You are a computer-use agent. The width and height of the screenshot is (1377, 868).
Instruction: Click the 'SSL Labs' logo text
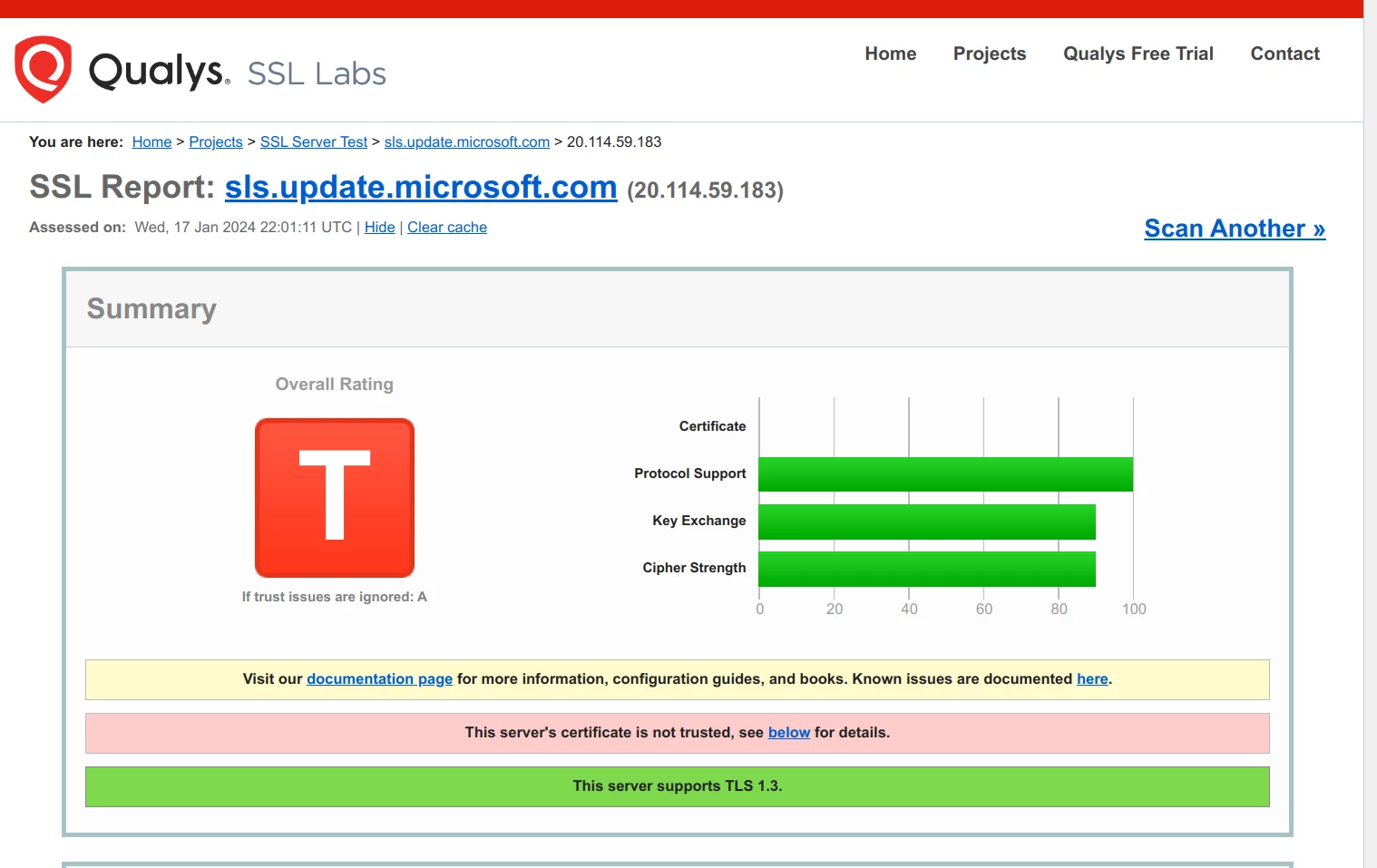(x=317, y=73)
